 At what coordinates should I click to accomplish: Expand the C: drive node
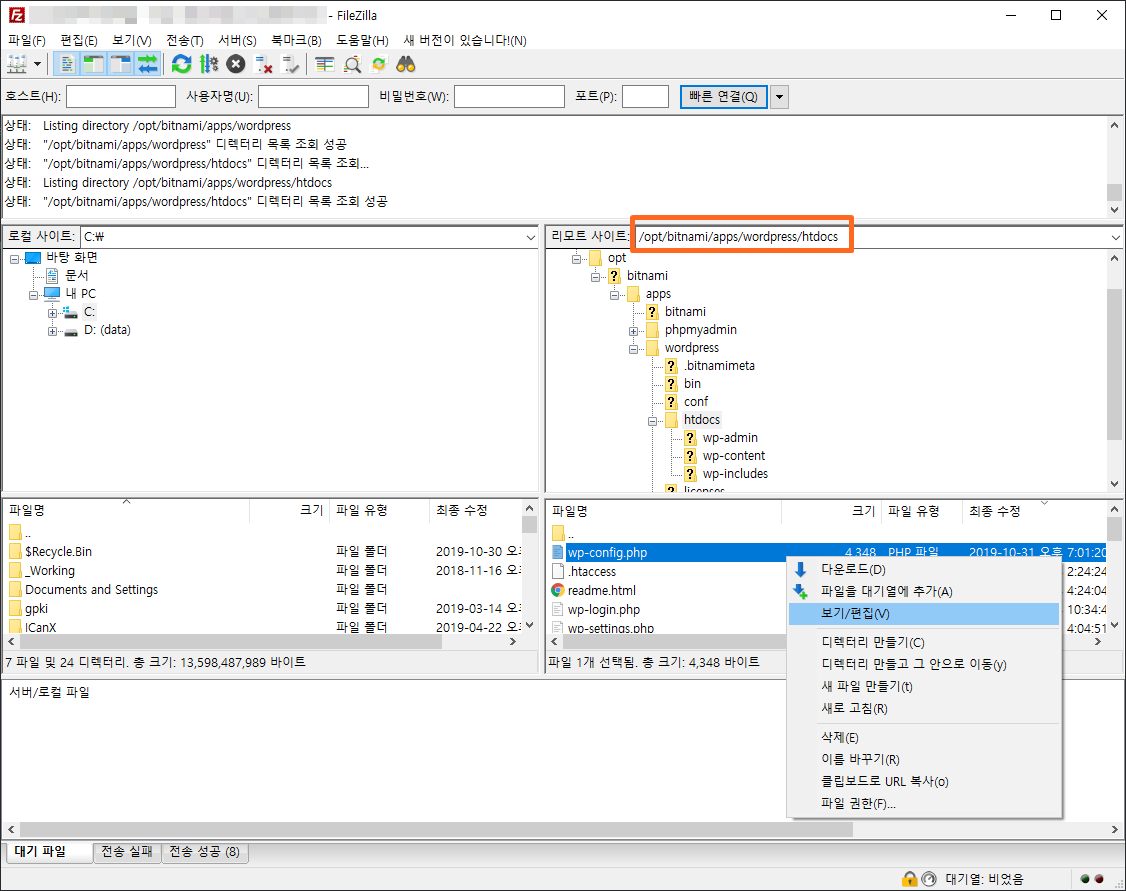pos(52,313)
